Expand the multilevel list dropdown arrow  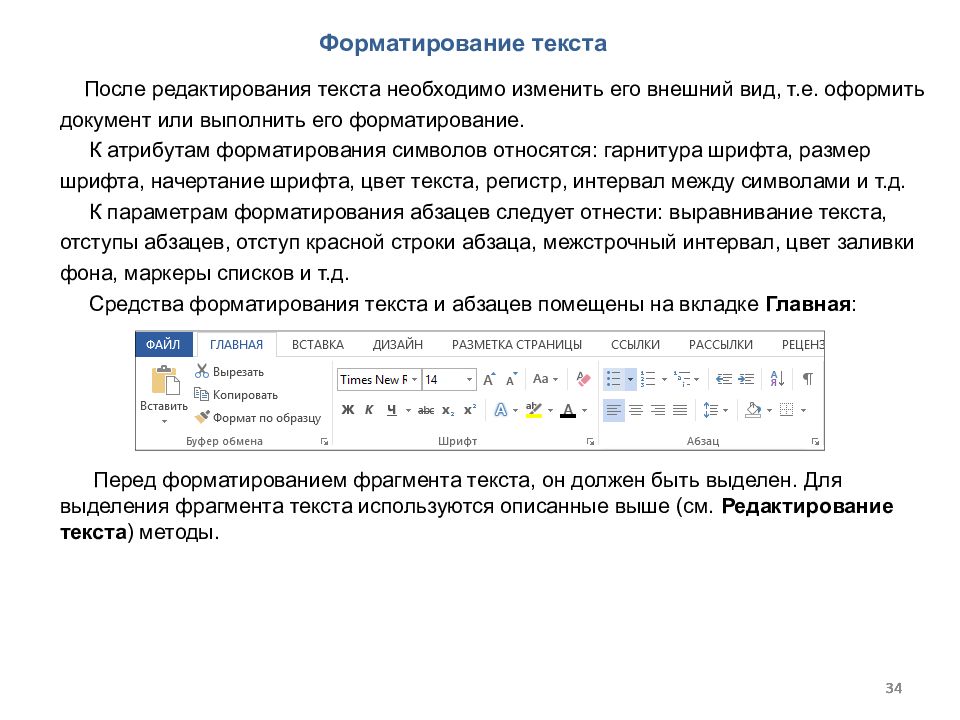pos(697,380)
